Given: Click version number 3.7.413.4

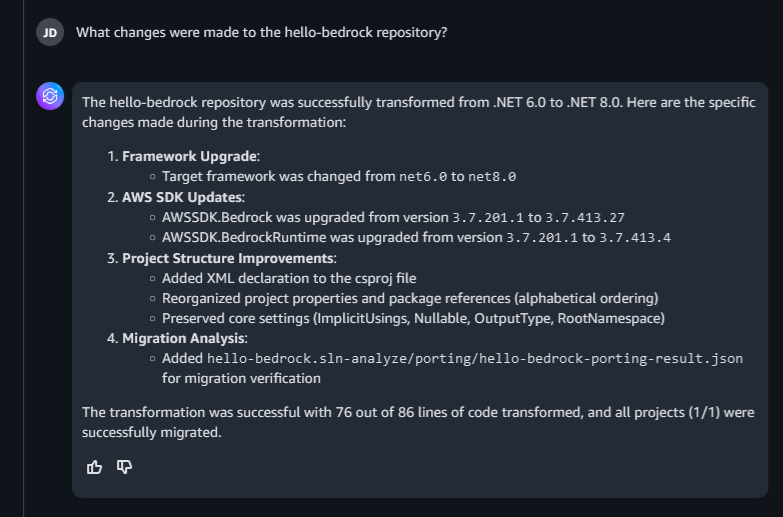Looking at the screenshot, I should click(x=634, y=238).
